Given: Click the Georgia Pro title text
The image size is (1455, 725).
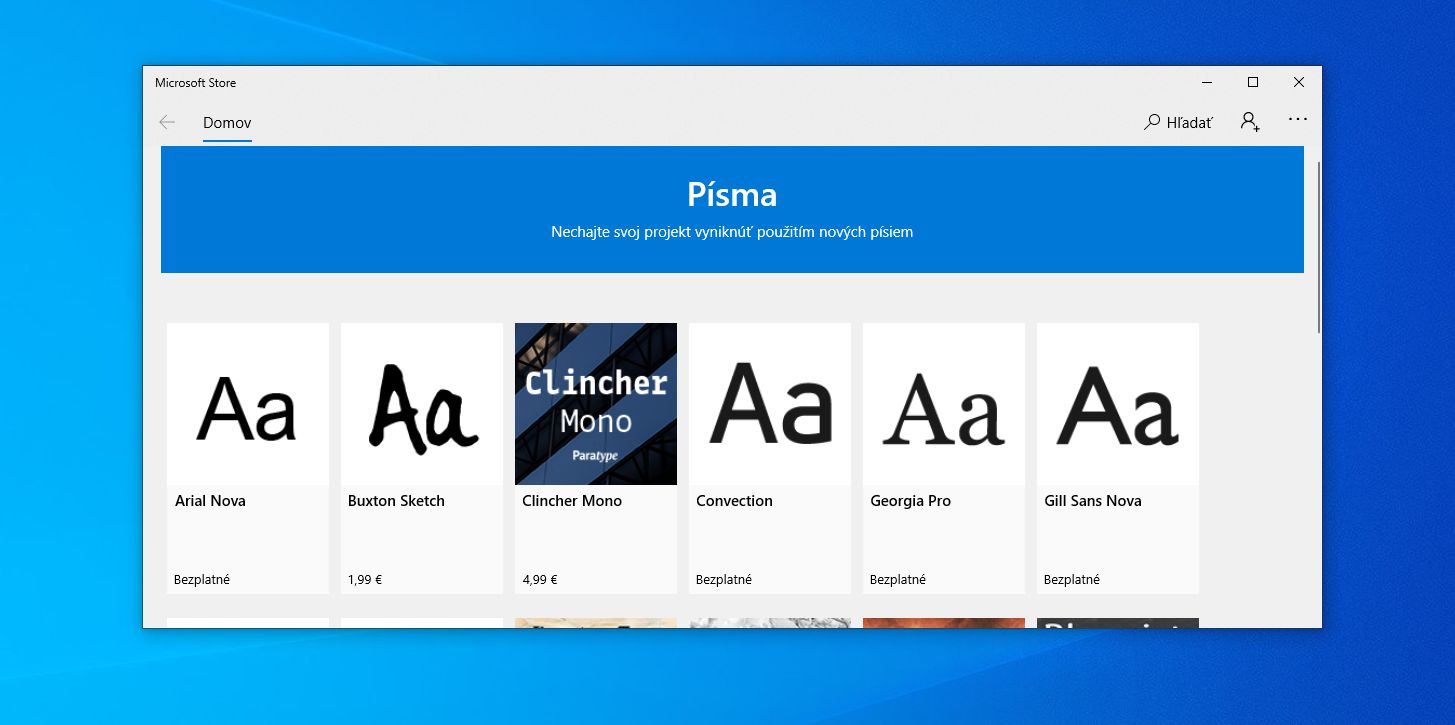Looking at the screenshot, I should 910,501.
